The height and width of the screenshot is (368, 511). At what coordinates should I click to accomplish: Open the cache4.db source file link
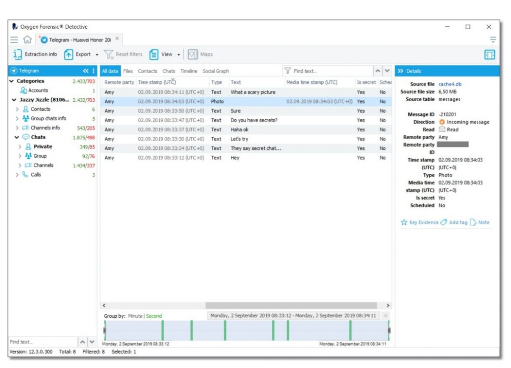pos(450,84)
